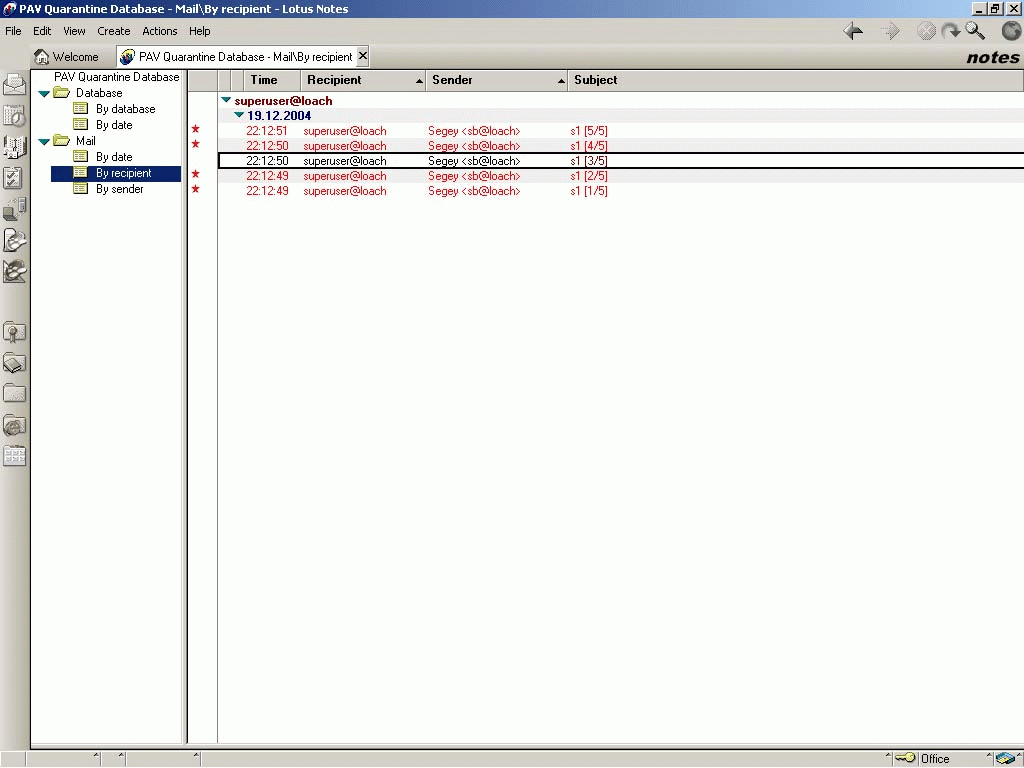Click the PAV Quarantine tab icon
This screenshot has width=1024, height=768.
pos(127,57)
